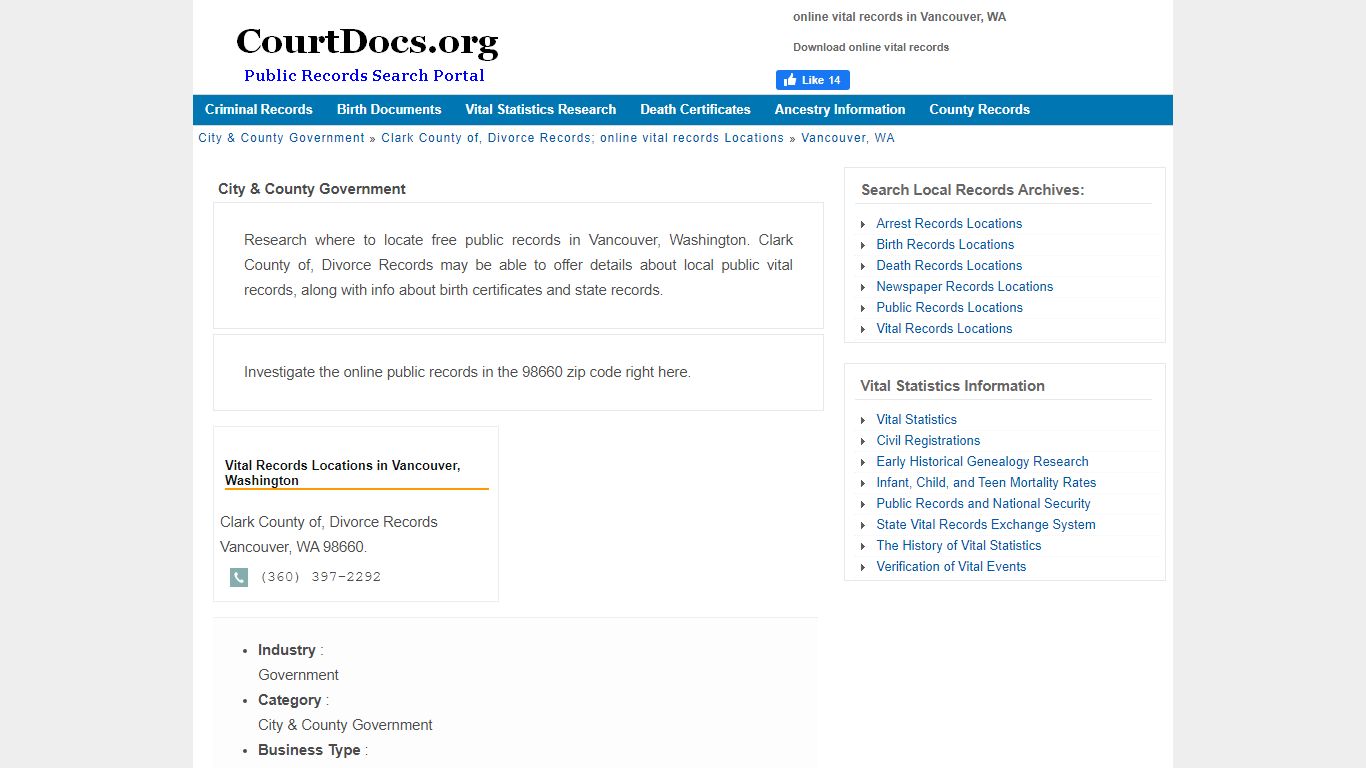Image resolution: width=1366 pixels, height=768 pixels.
Task: Open Vital Statistics Research menu item
Action: point(541,110)
